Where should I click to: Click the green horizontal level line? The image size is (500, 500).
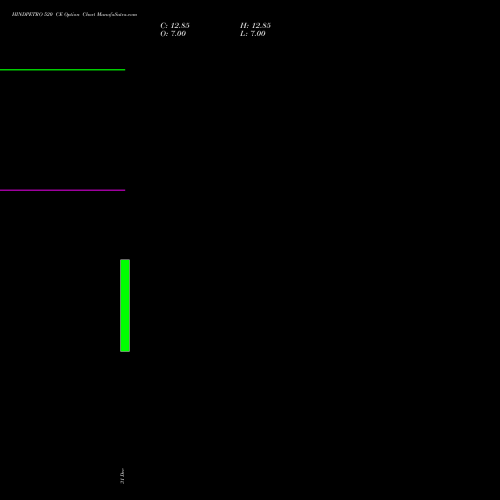coord(63,70)
